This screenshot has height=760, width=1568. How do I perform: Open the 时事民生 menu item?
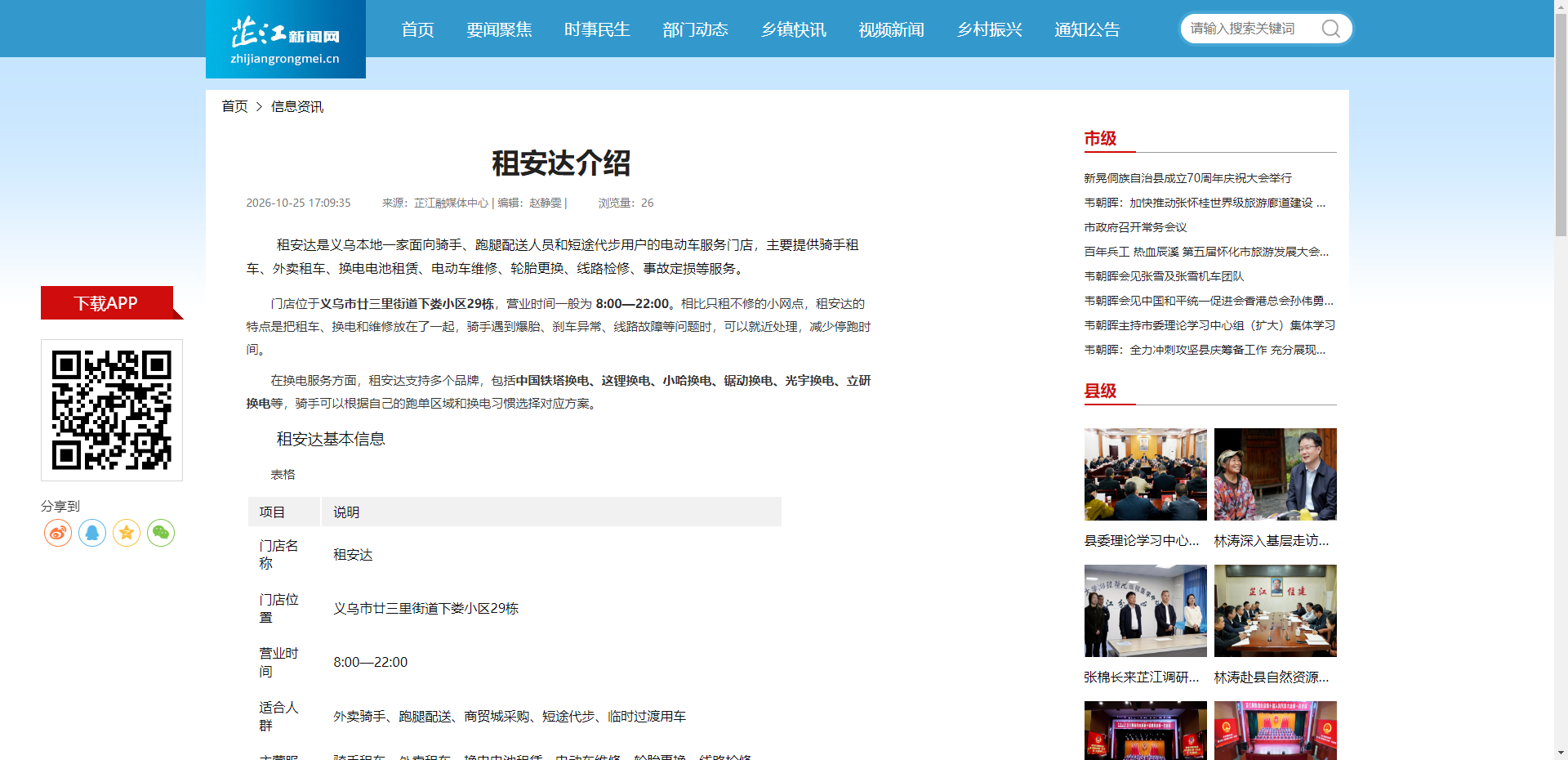click(x=597, y=29)
